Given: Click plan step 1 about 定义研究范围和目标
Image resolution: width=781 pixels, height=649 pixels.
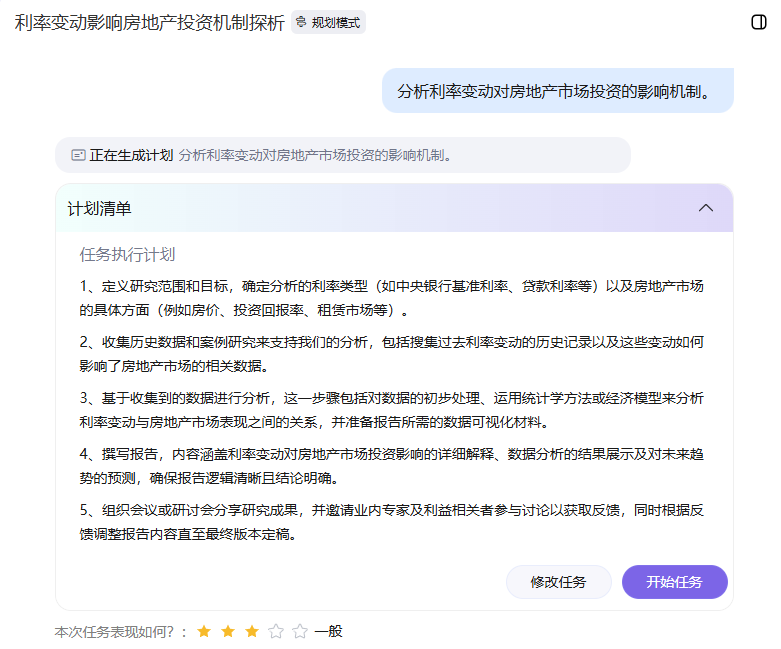Looking at the screenshot, I should 391,298.
